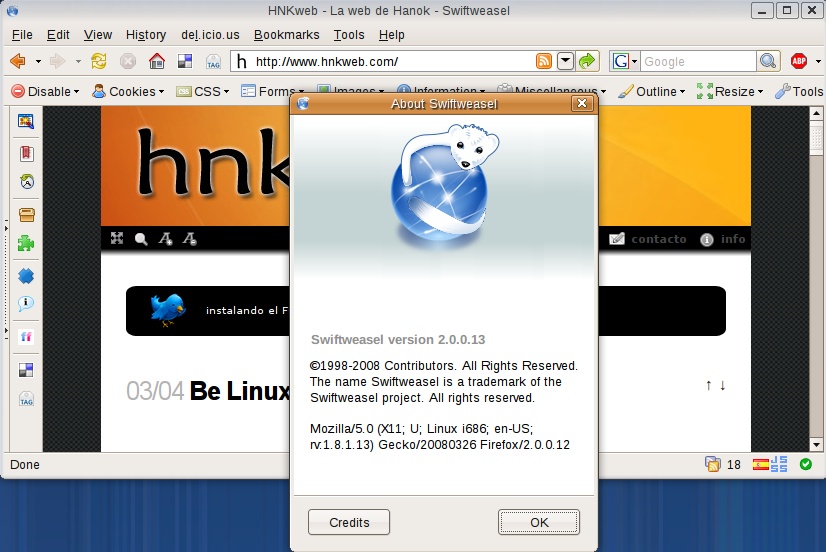This screenshot has width=826, height=552.
Task: Open the History menu
Action: pos(146,34)
